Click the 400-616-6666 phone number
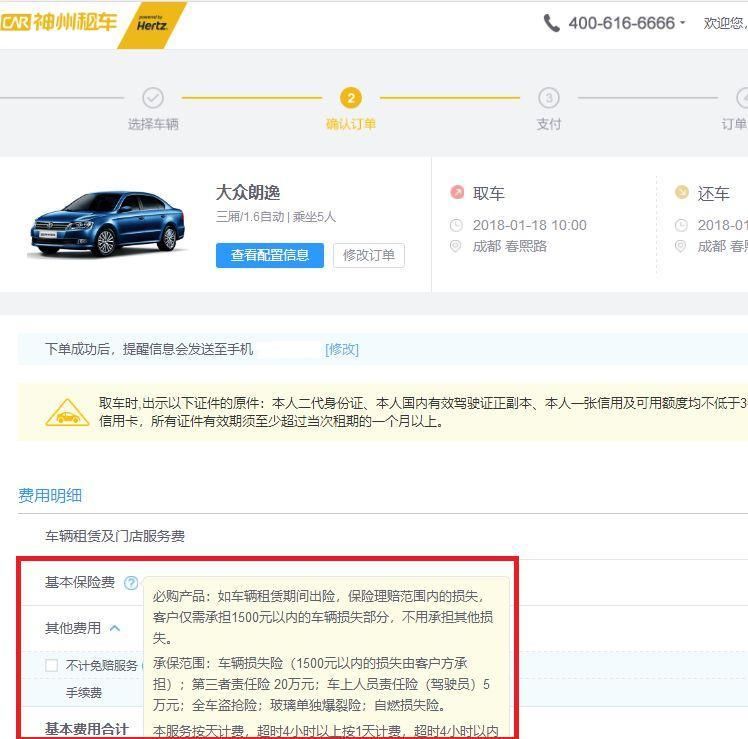 pyautogui.click(x=622, y=23)
